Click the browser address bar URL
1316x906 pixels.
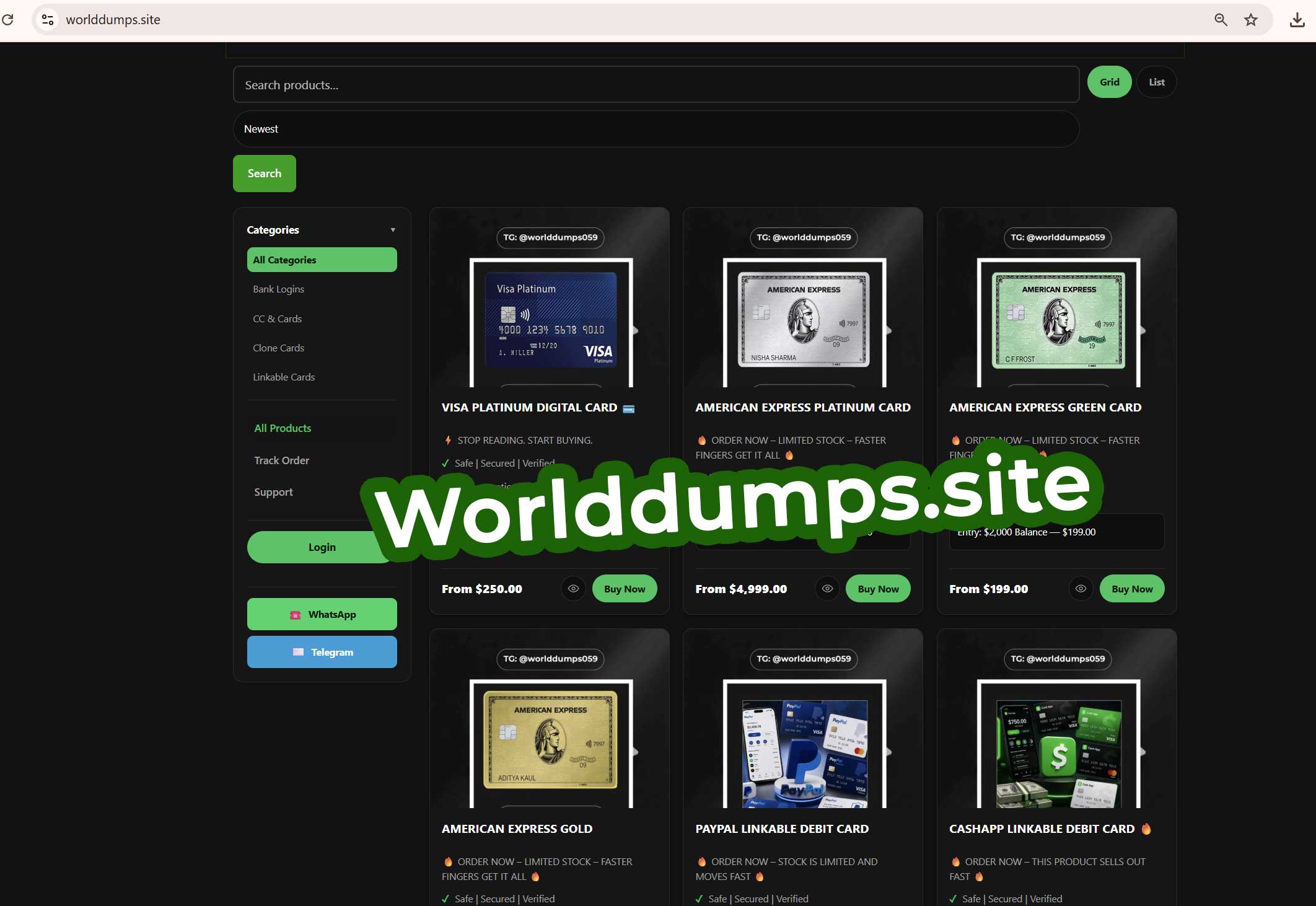[113, 20]
